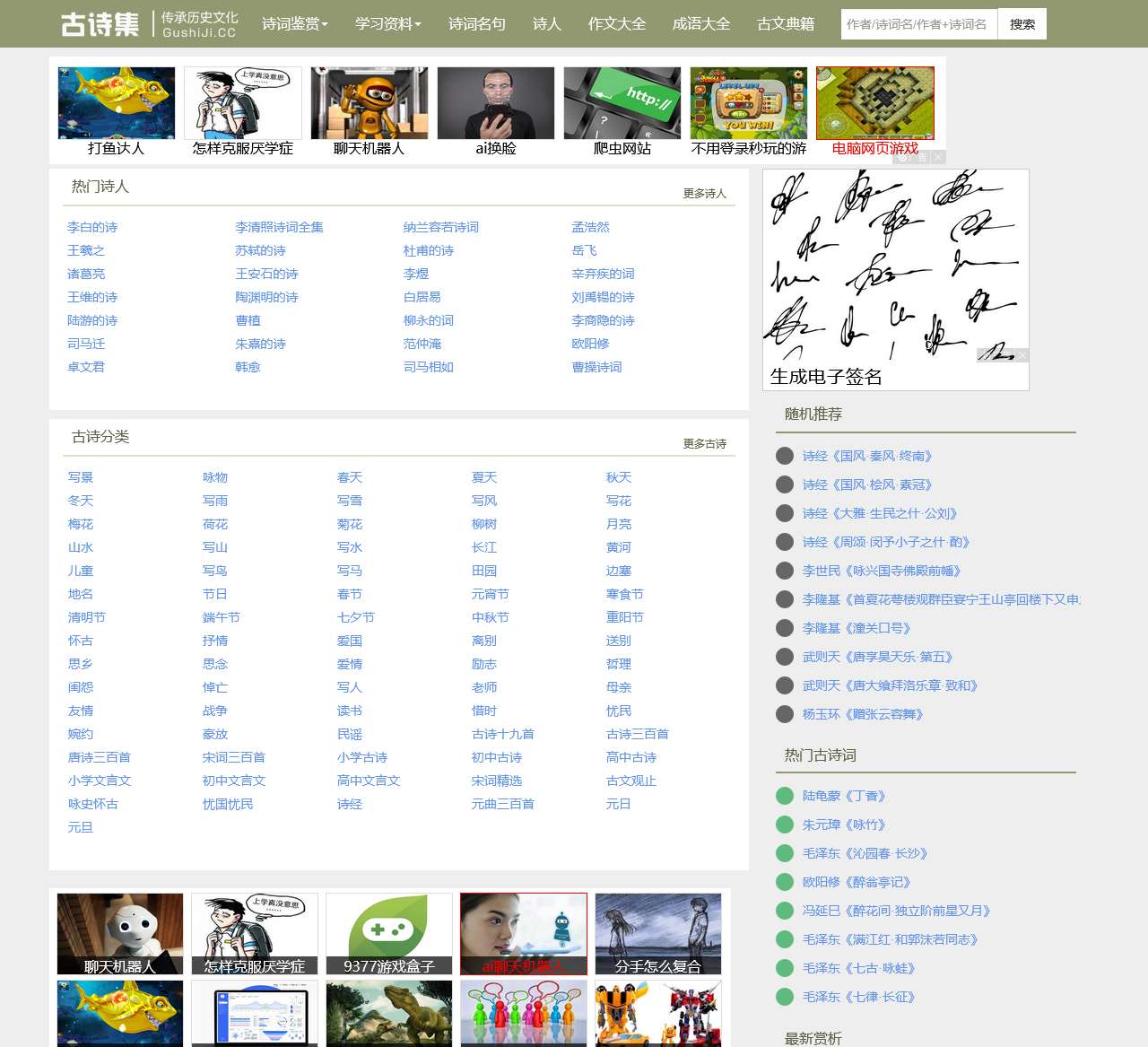The height and width of the screenshot is (1047, 1148).
Task: Click the 卓文君 poet link
Action: tap(86, 367)
